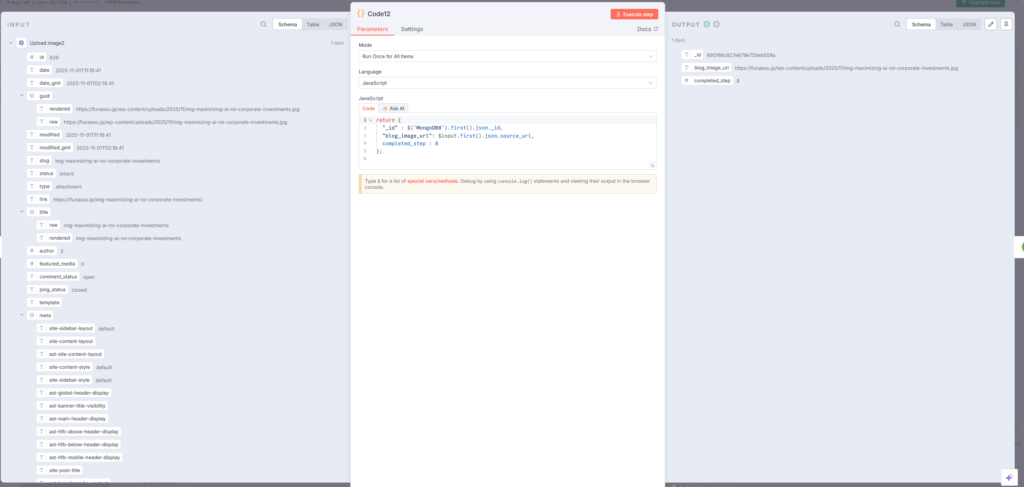1024x487 pixels.
Task: Open the Docs link
Action: 647,30
